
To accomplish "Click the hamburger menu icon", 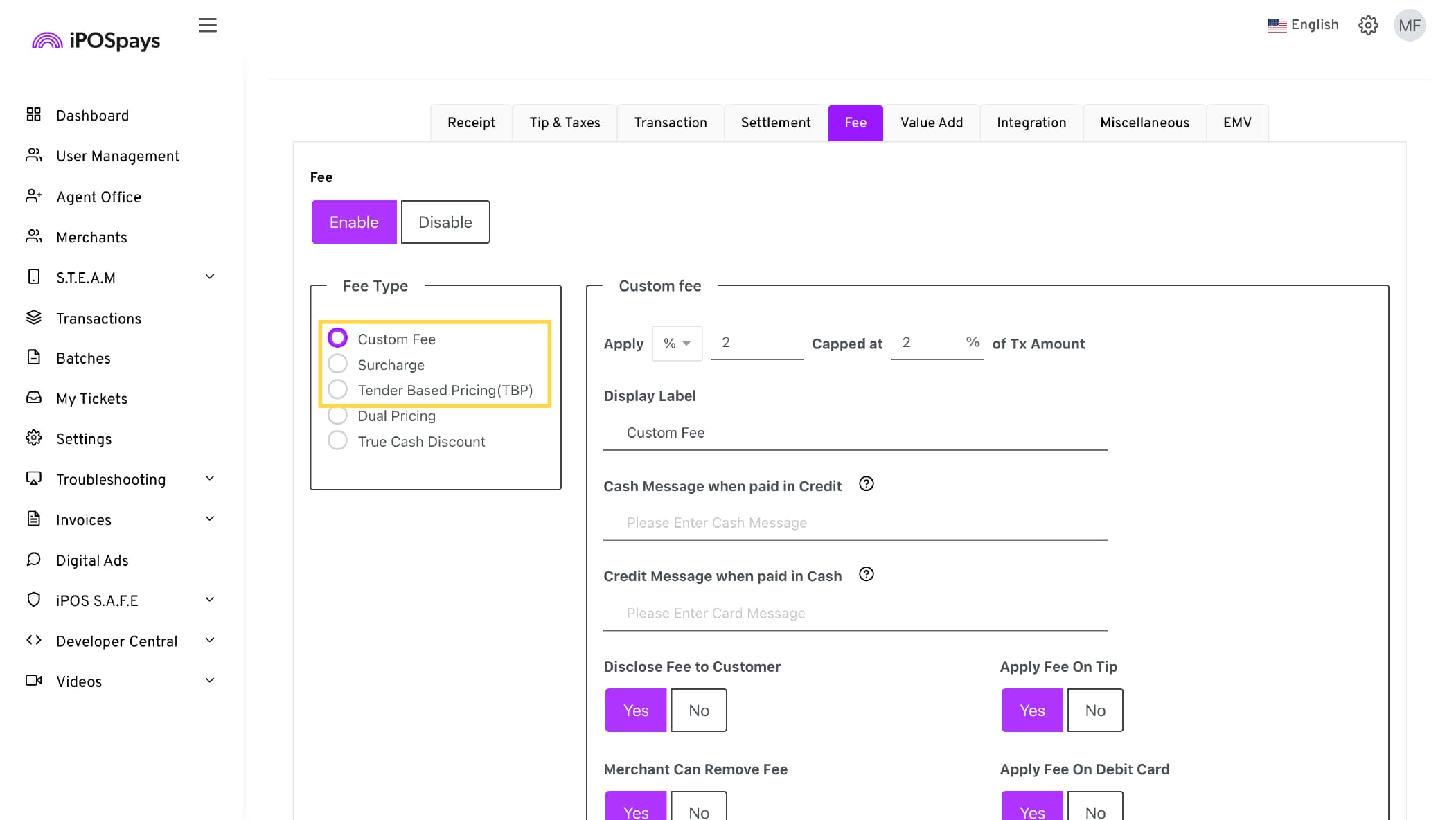I will tap(207, 26).
